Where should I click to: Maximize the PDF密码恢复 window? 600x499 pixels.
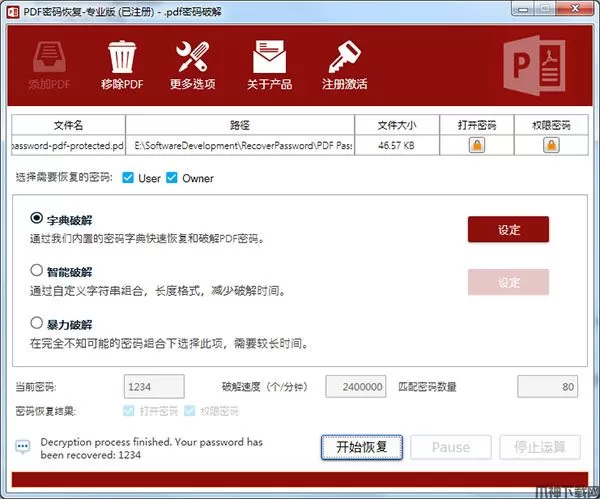pos(546,8)
